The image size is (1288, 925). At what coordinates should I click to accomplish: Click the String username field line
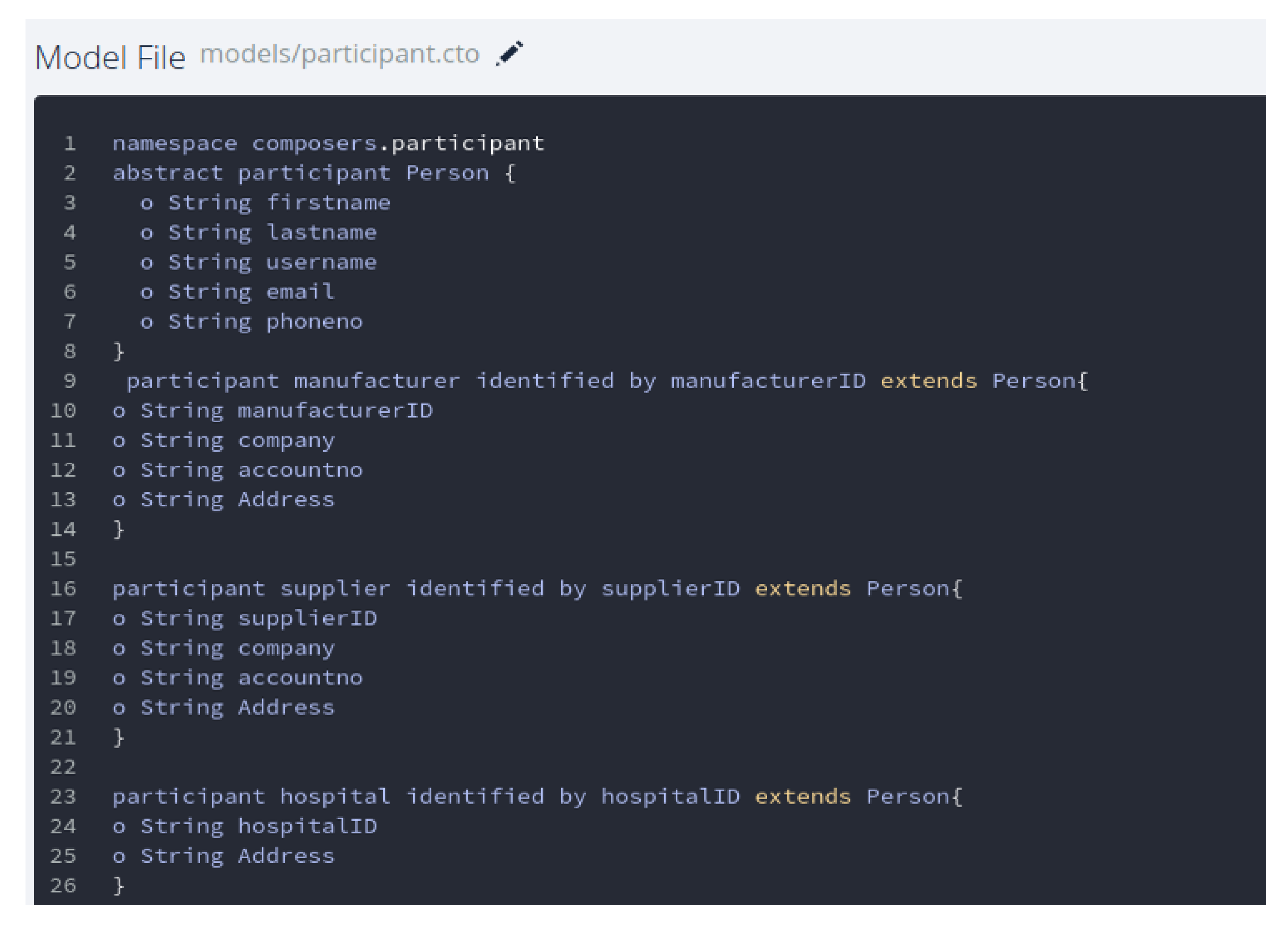259,262
